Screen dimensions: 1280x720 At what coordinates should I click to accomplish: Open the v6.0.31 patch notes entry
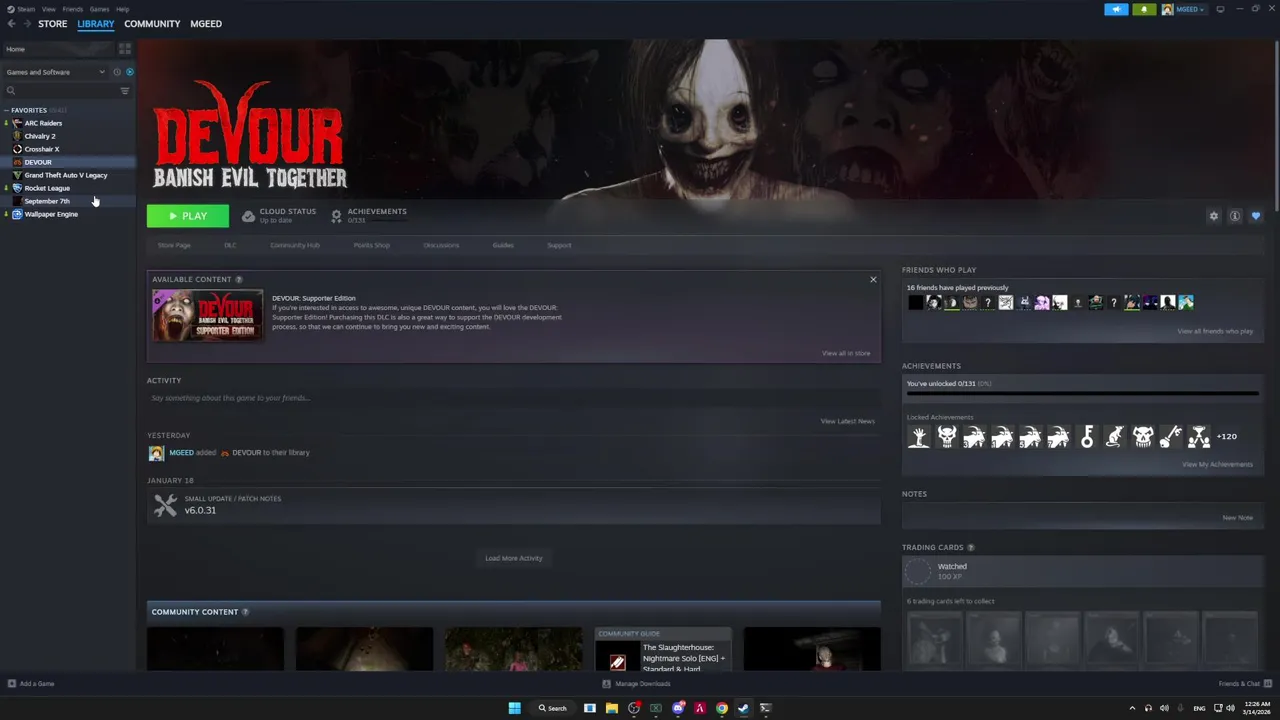[x=514, y=505]
